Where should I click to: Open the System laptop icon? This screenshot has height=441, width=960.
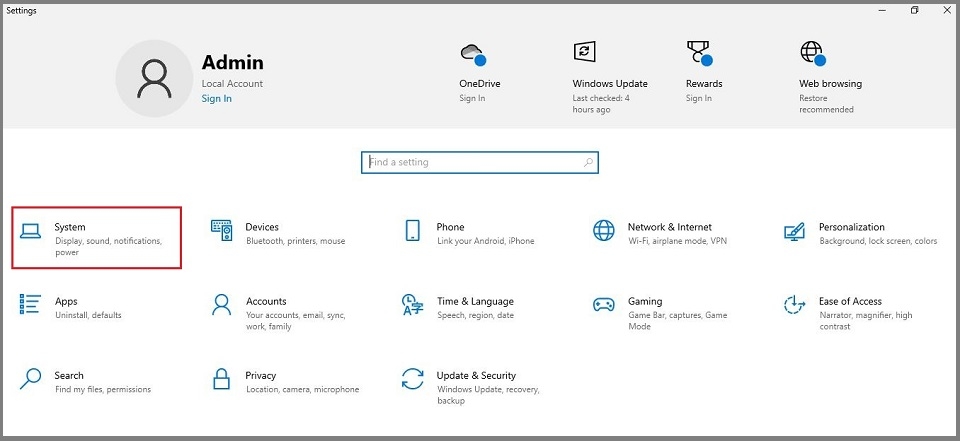[30, 231]
